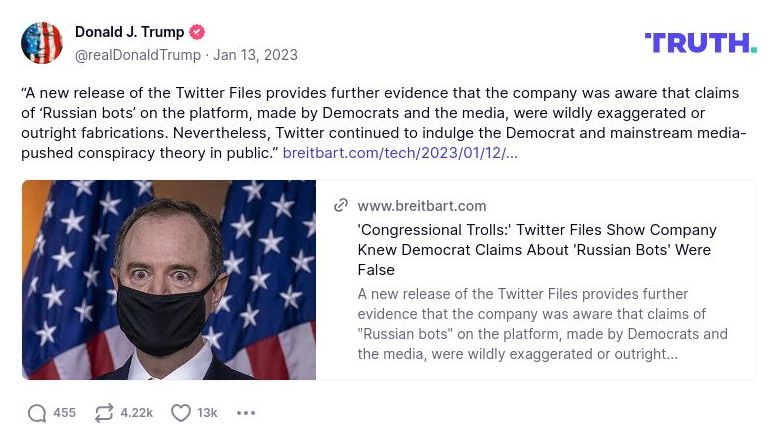Viewport: 778px width, 443px height.
Task: Click the quoted post body text
Action: (380, 113)
